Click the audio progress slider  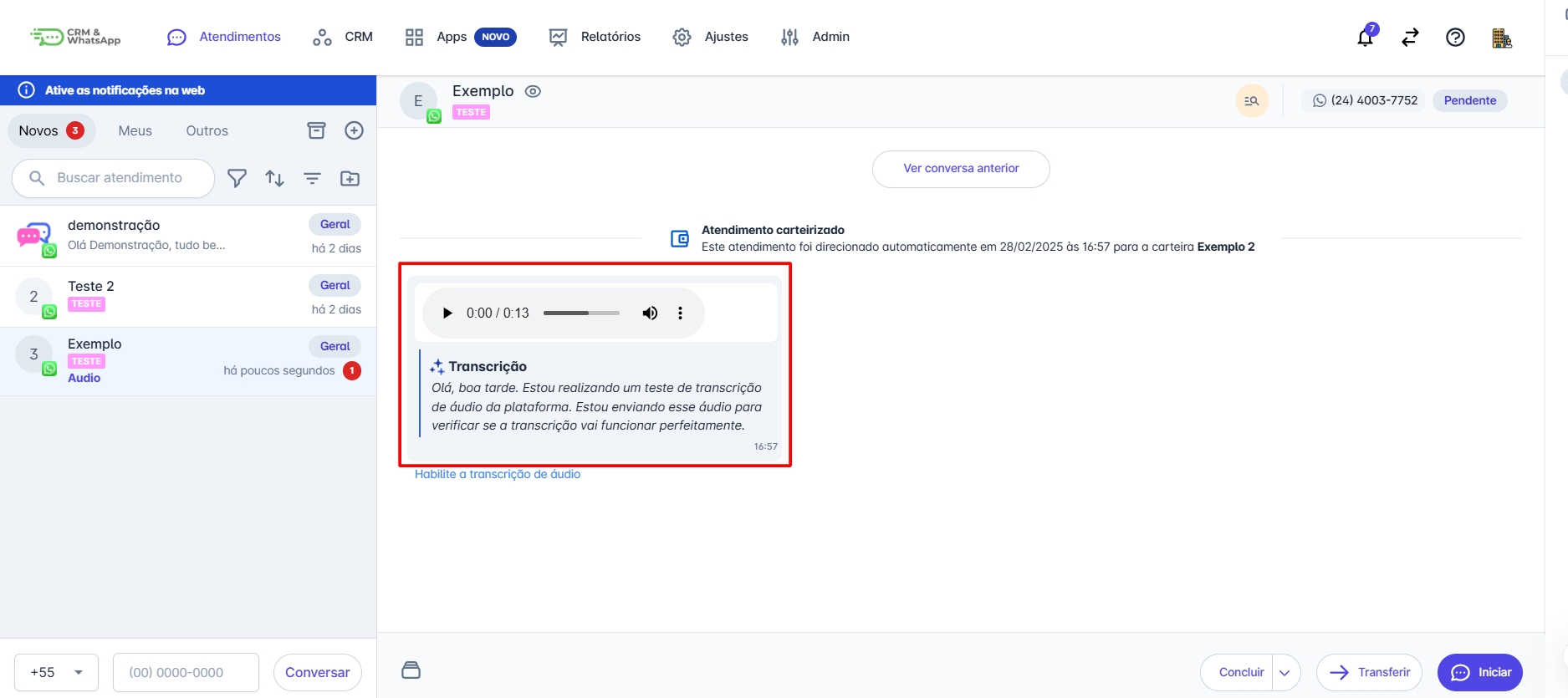pyautogui.click(x=581, y=313)
